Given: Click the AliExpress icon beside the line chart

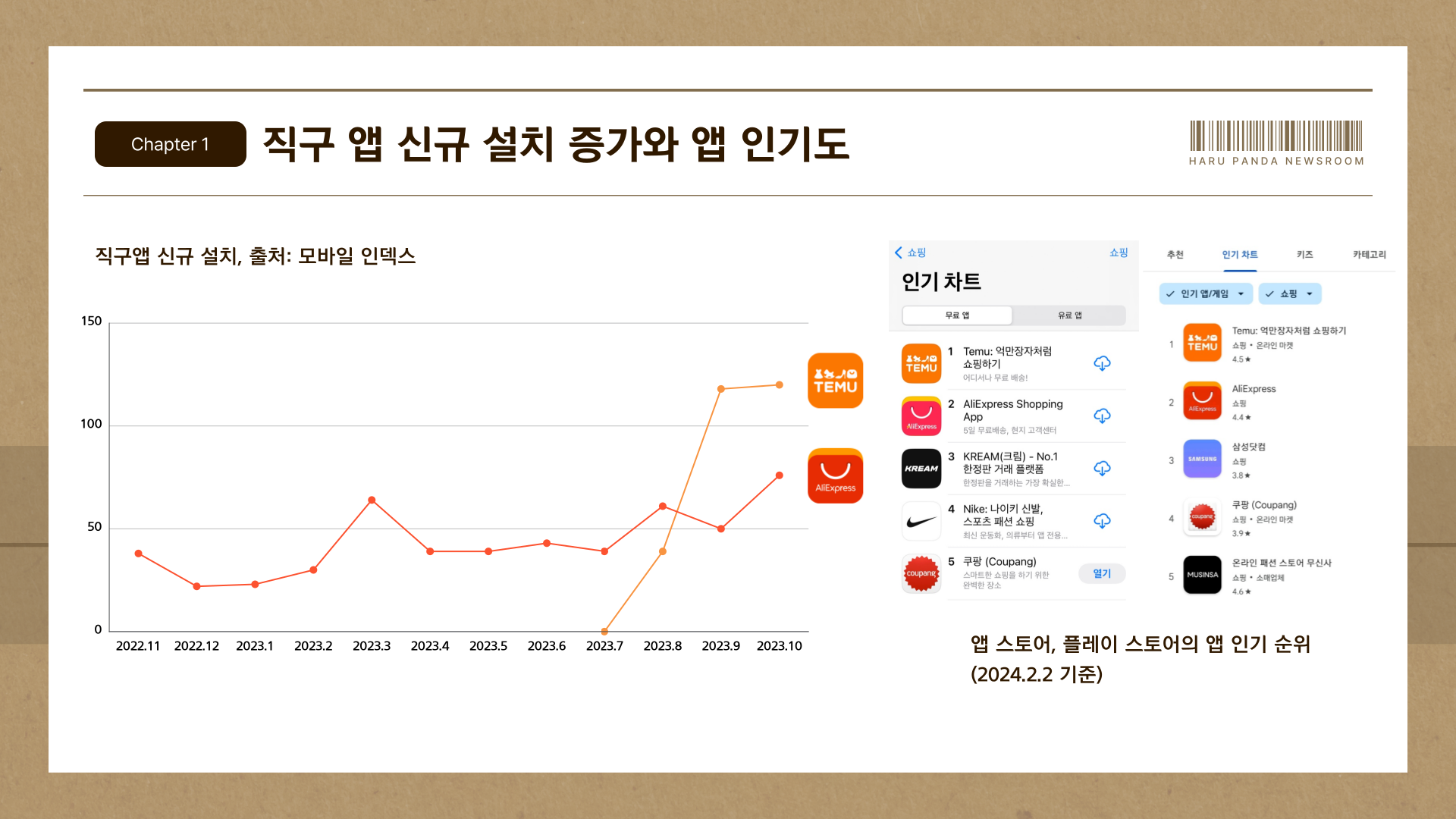Looking at the screenshot, I should [x=835, y=475].
